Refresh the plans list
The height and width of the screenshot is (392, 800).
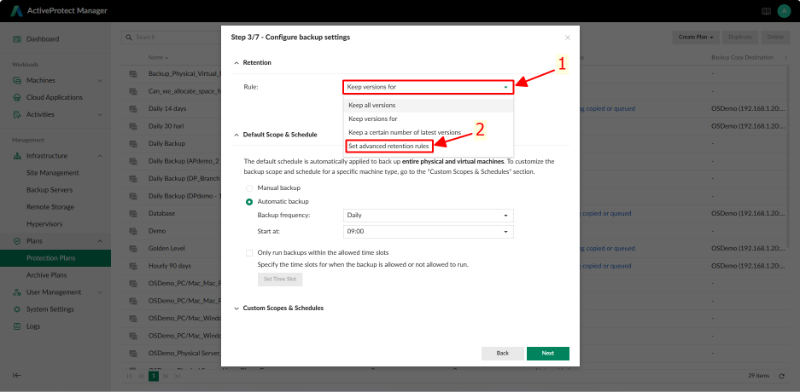click(781, 376)
